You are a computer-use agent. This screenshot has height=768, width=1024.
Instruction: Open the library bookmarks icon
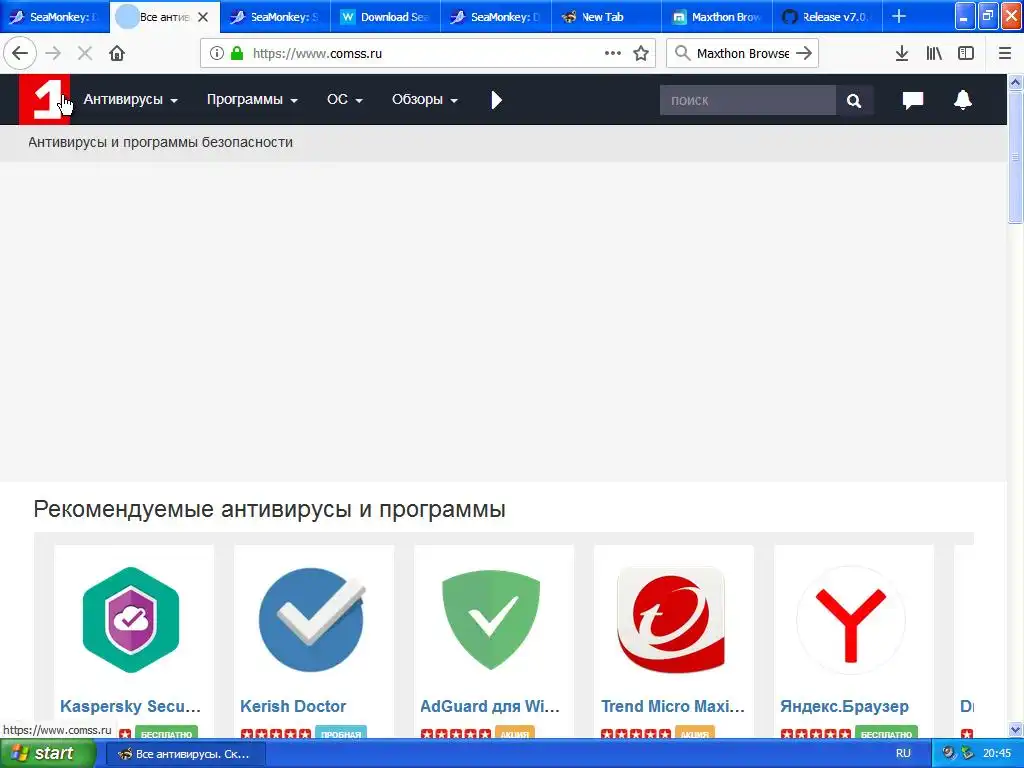coord(935,54)
